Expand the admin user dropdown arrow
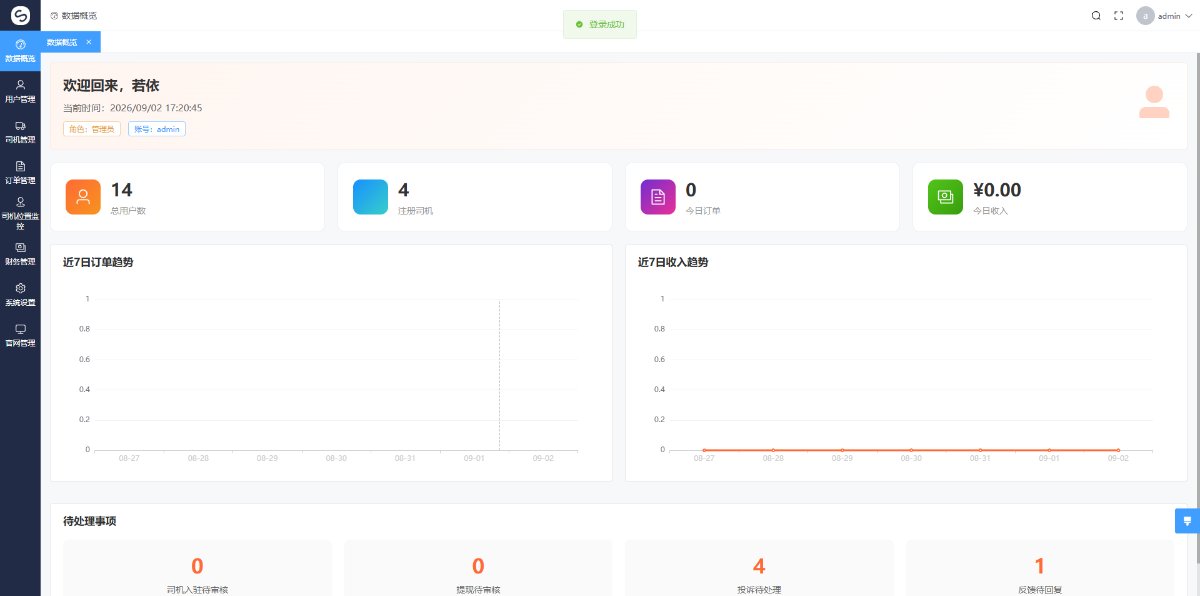The image size is (1200, 596). tap(1188, 16)
